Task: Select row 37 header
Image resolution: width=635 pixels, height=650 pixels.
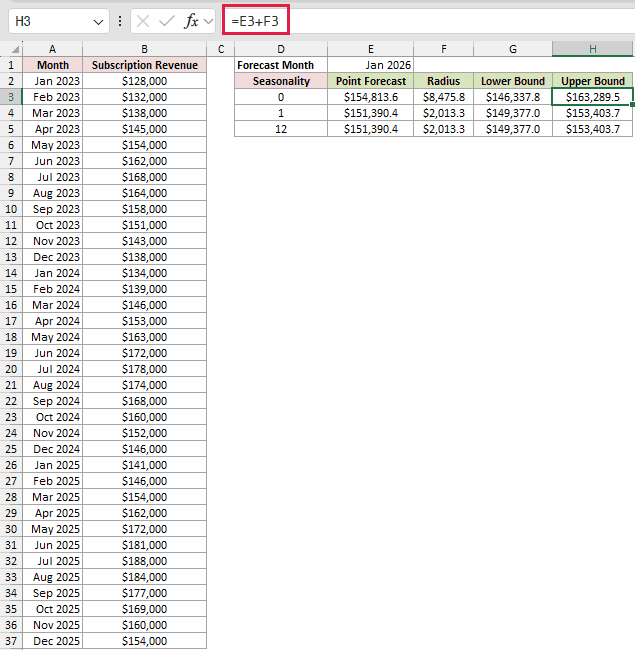Action: 11,641
